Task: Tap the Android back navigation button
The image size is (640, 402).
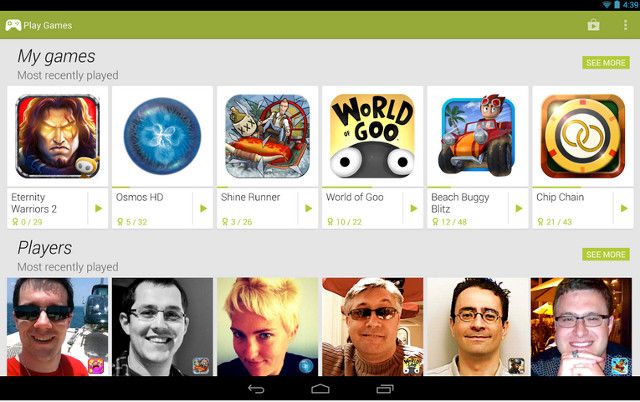Action: 256,389
